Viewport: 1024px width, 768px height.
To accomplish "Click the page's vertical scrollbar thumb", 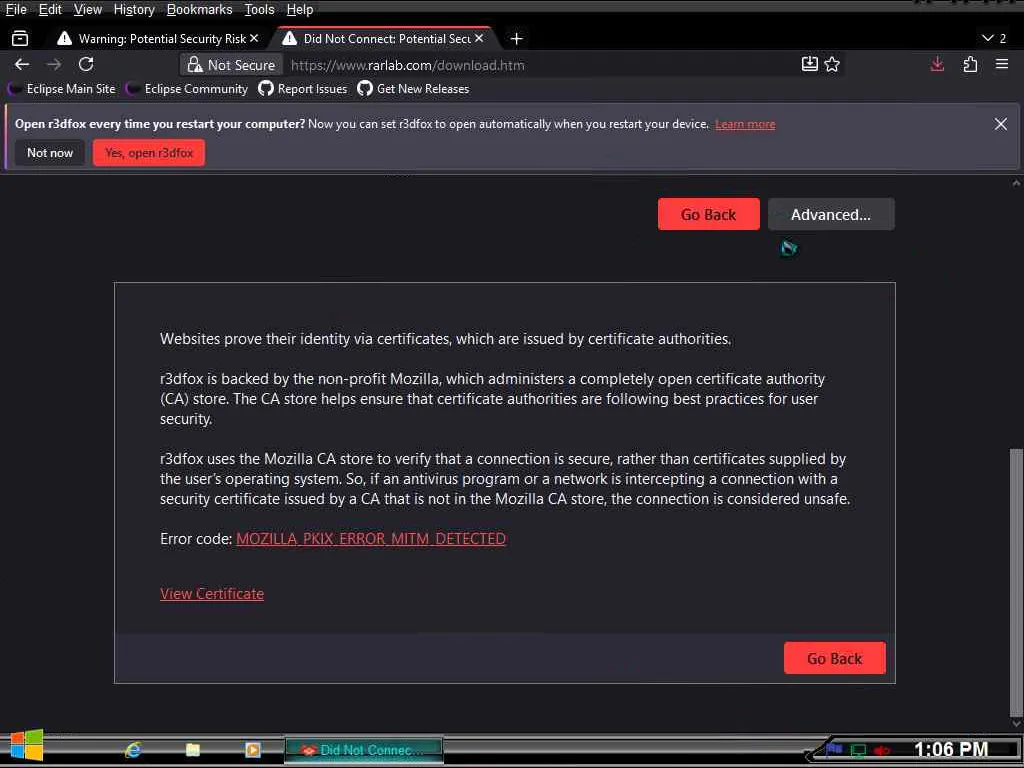I will (1016, 581).
